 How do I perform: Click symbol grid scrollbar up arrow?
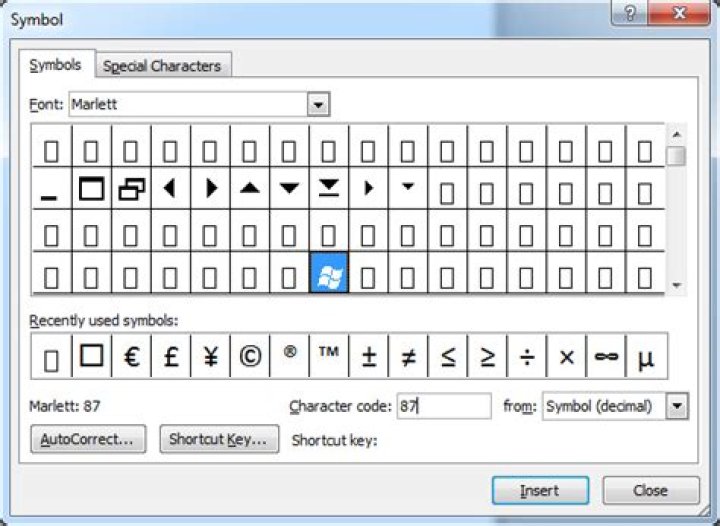[x=676, y=135]
